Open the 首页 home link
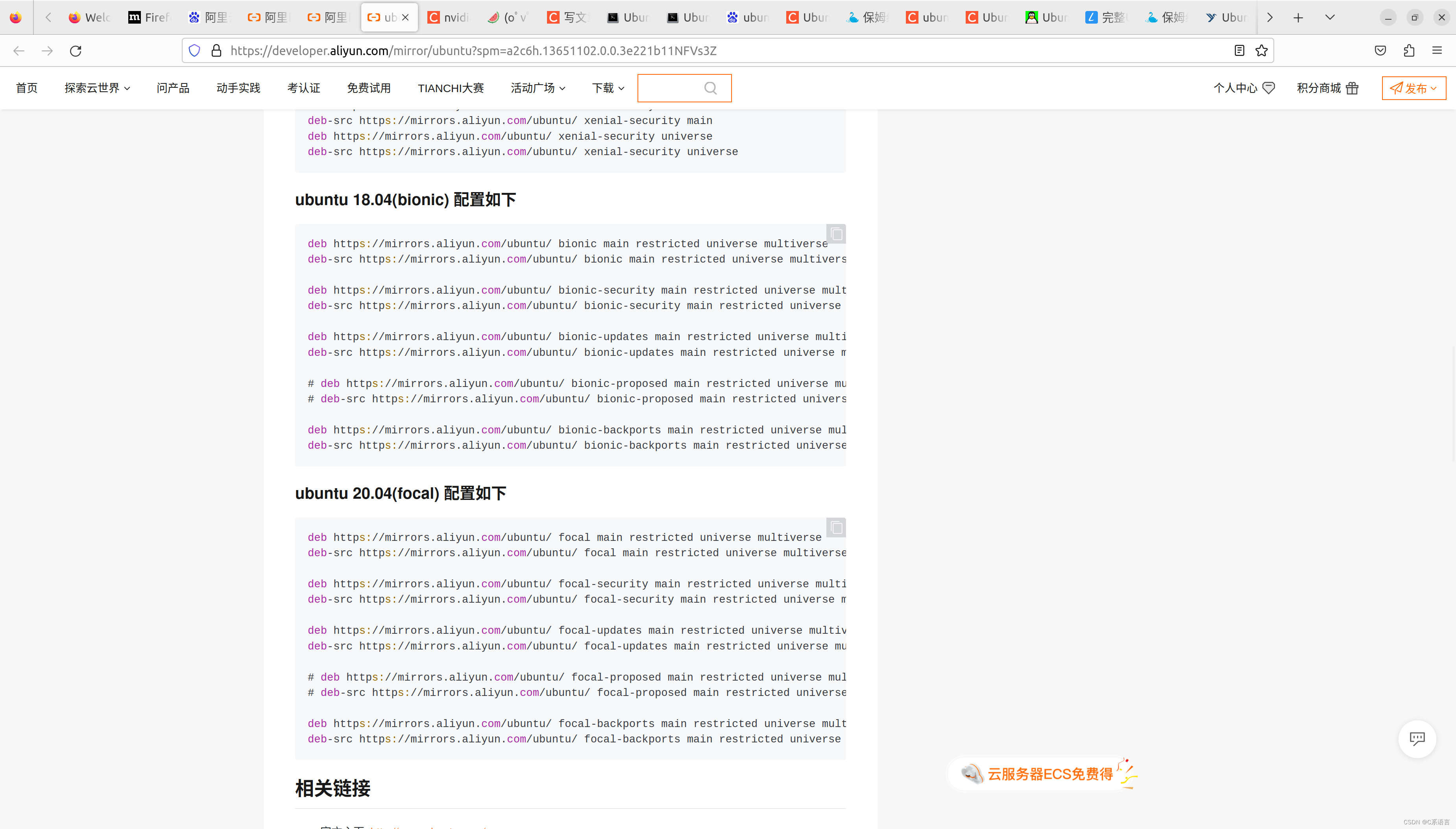The height and width of the screenshot is (829, 1456). click(27, 88)
